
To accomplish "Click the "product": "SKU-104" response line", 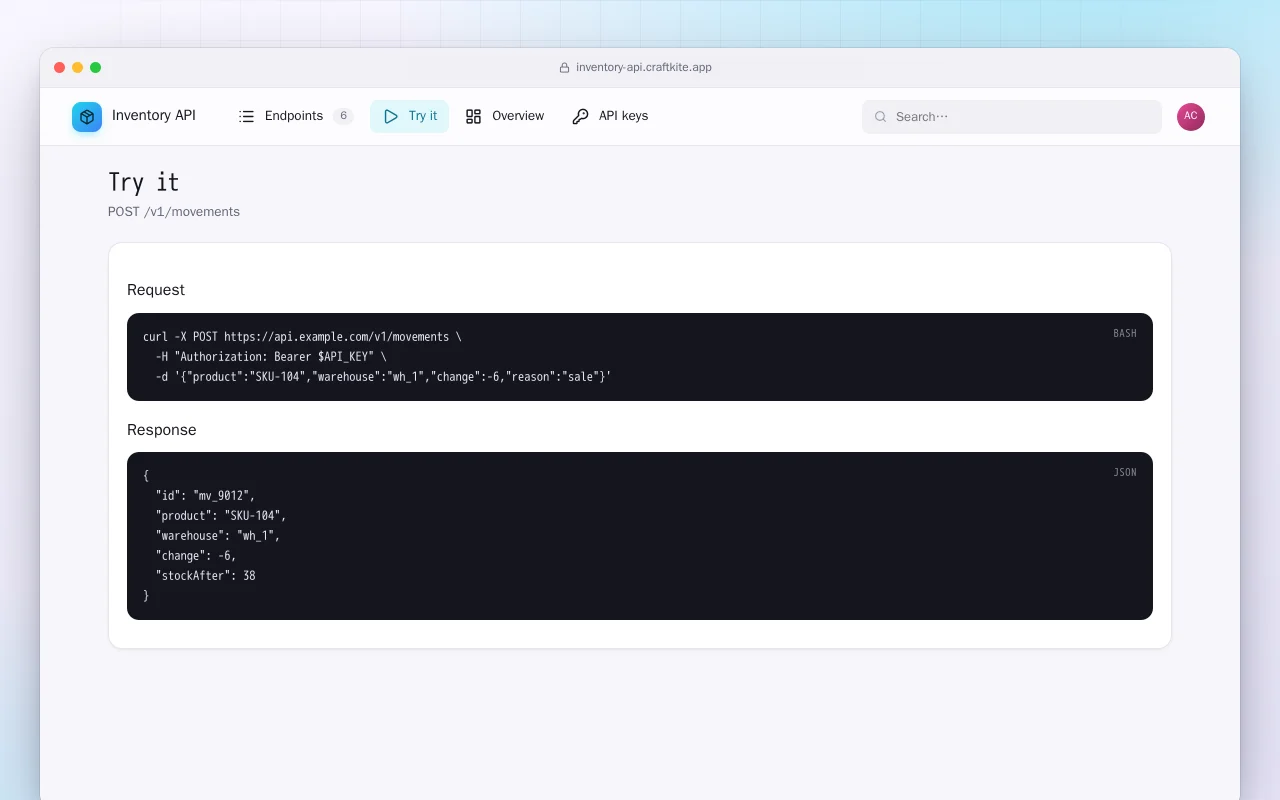I will tap(221, 516).
